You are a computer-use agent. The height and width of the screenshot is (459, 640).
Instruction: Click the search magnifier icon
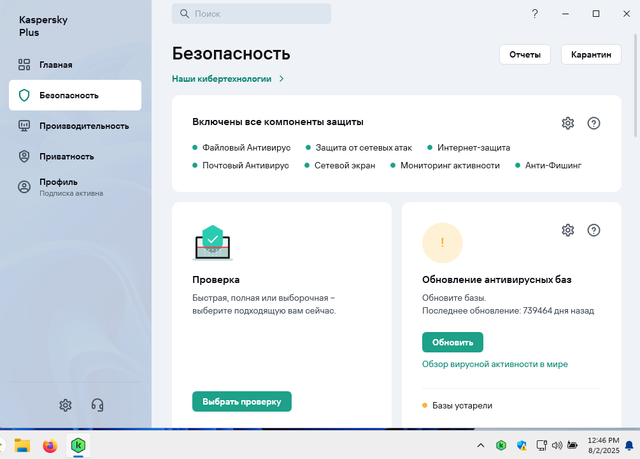(184, 14)
